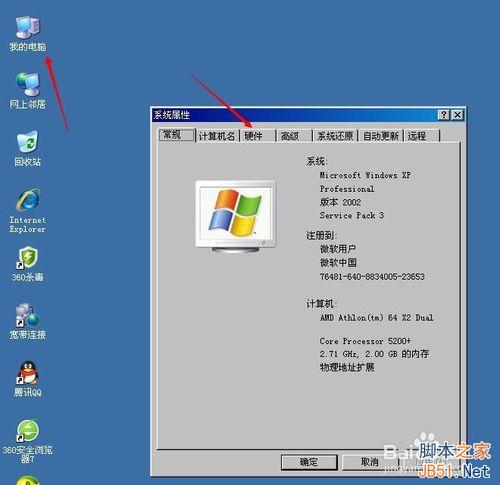This screenshot has width=500, height=485.
Task: Switch to the 计算机名 tab
Action: 217,136
